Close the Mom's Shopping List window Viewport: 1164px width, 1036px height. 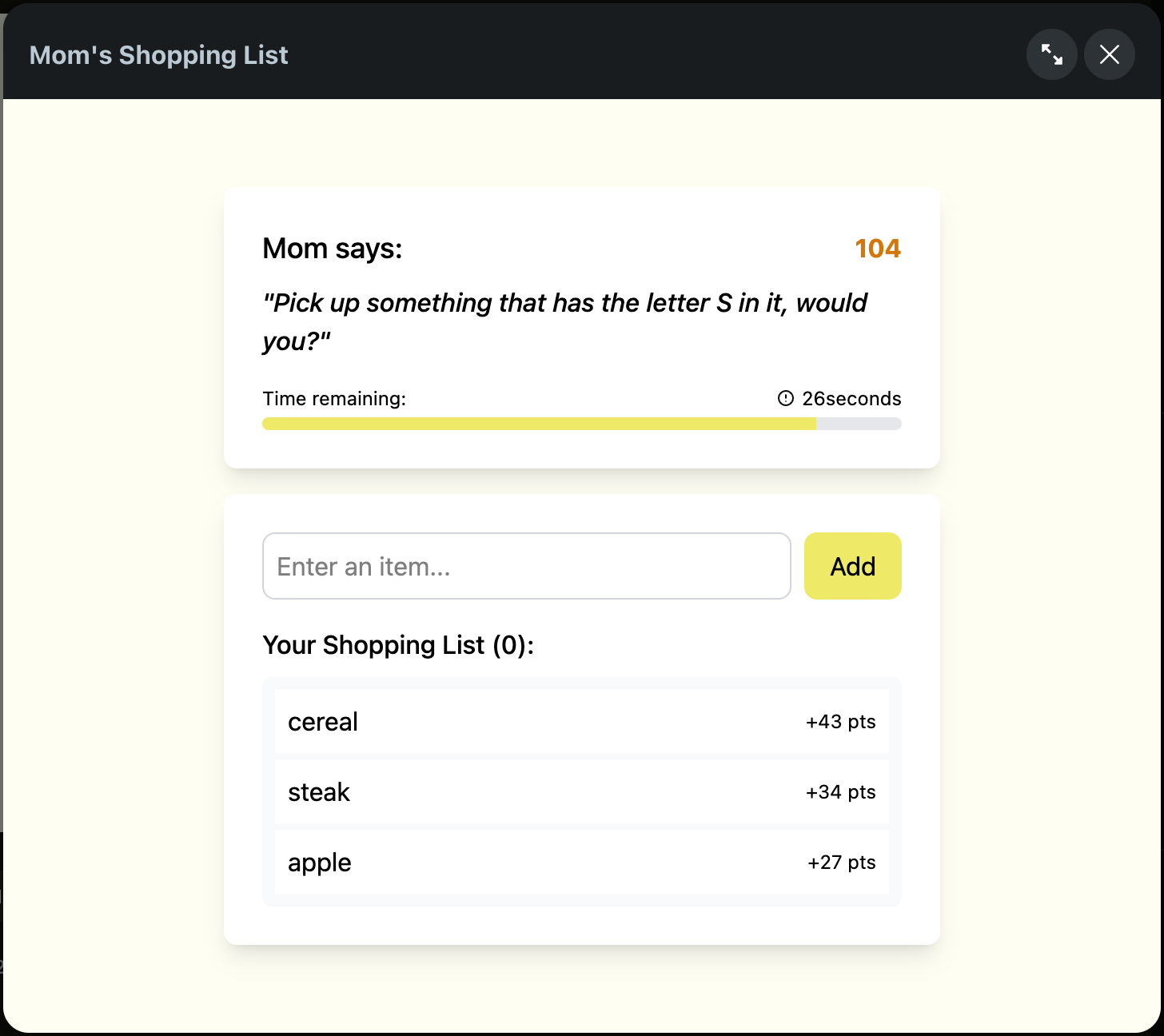(x=1109, y=54)
